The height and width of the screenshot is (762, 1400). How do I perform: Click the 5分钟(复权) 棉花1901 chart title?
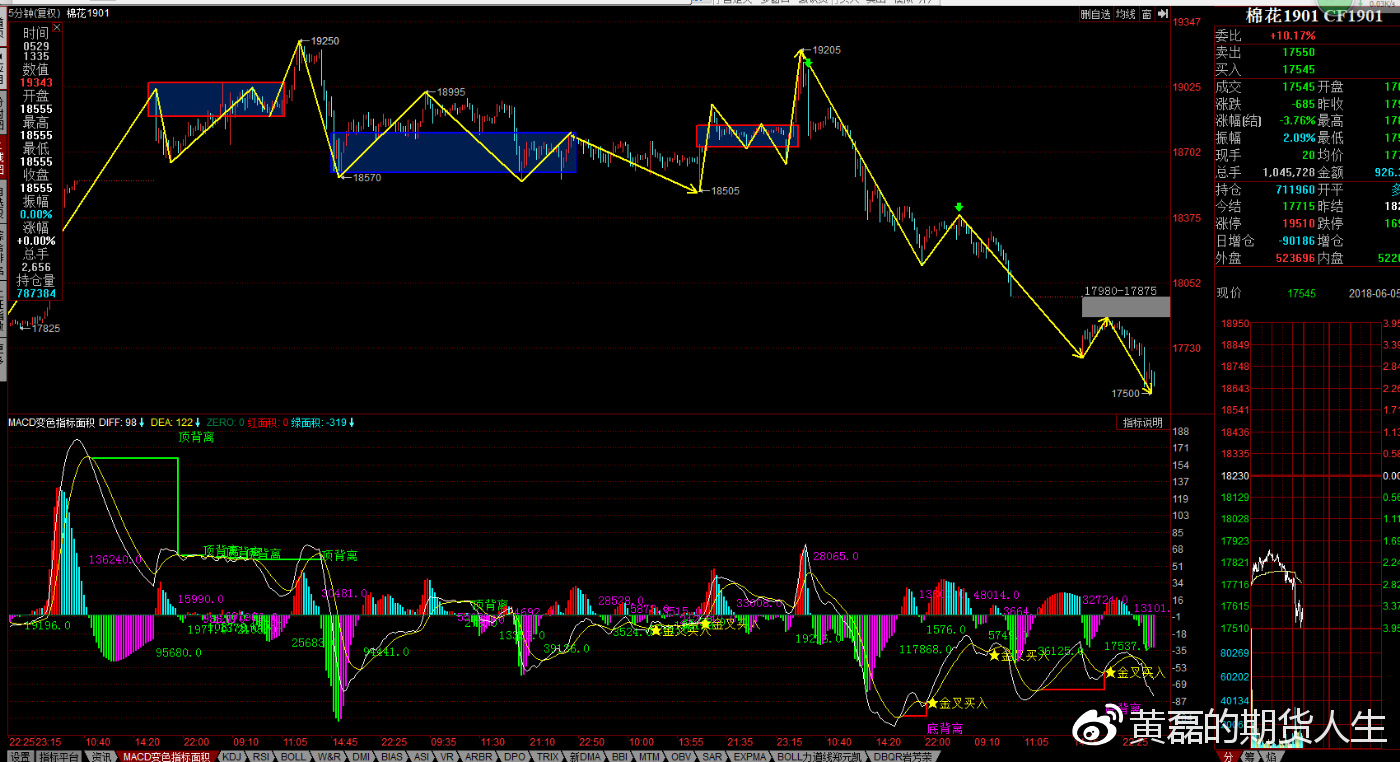coord(60,13)
